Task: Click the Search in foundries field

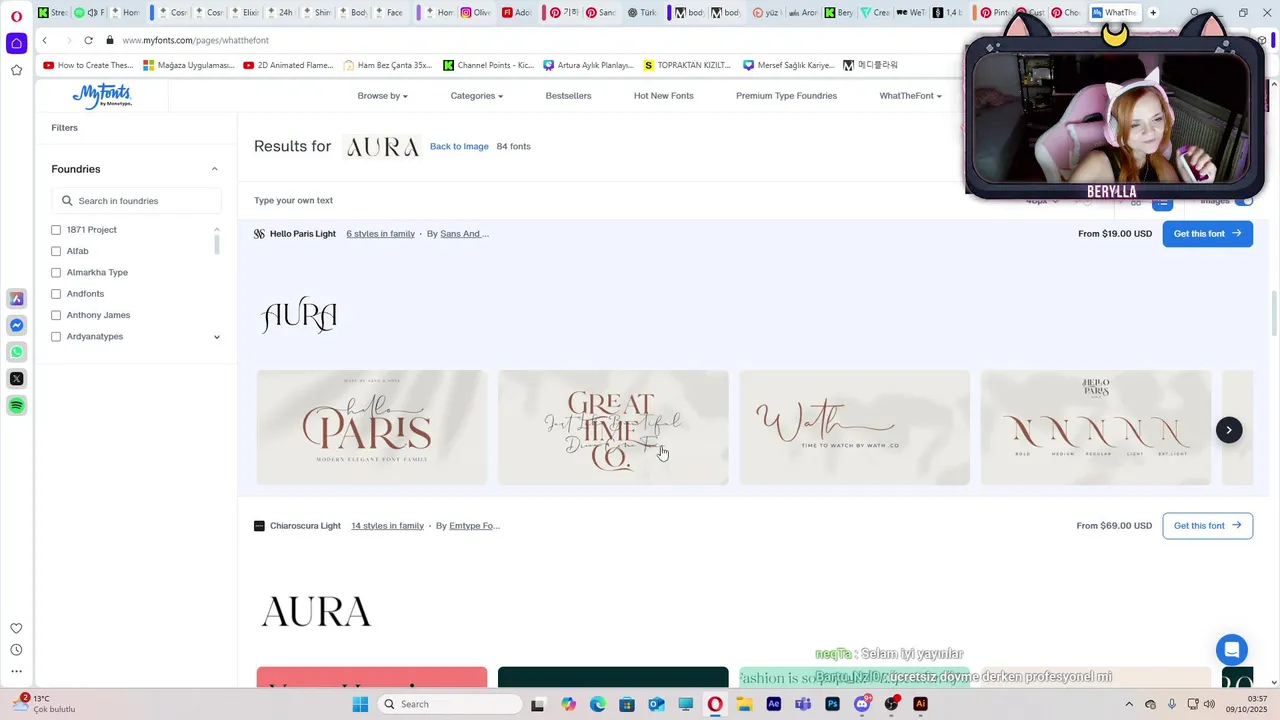Action: click(136, 201)
